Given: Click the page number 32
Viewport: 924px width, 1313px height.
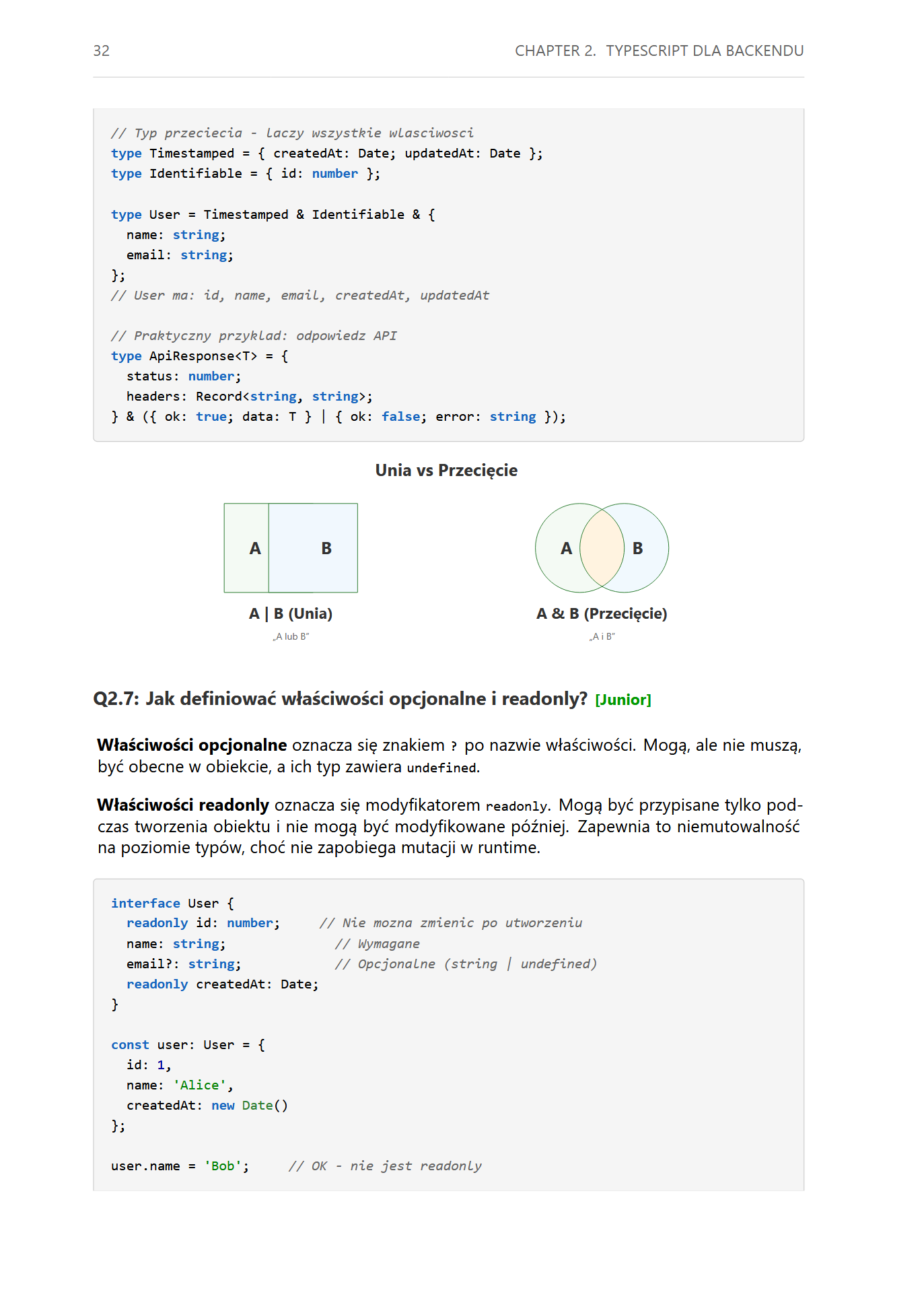Looking at the screenshot, I should tap(101, 51).
